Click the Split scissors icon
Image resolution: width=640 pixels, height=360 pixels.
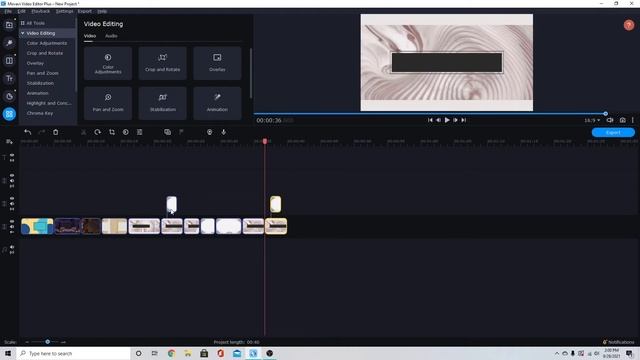point(84,132)
